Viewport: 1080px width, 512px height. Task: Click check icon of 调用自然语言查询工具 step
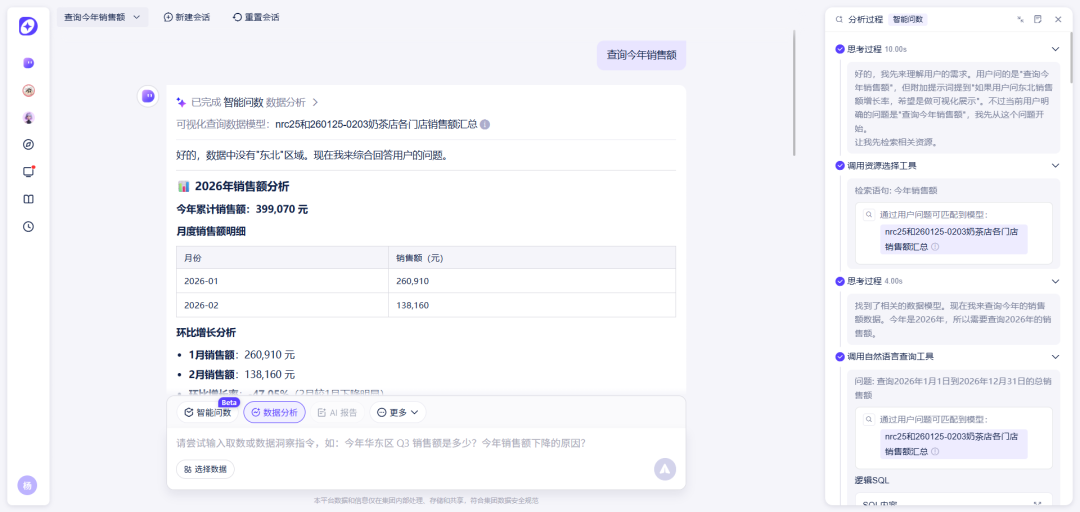pos(840,356)
